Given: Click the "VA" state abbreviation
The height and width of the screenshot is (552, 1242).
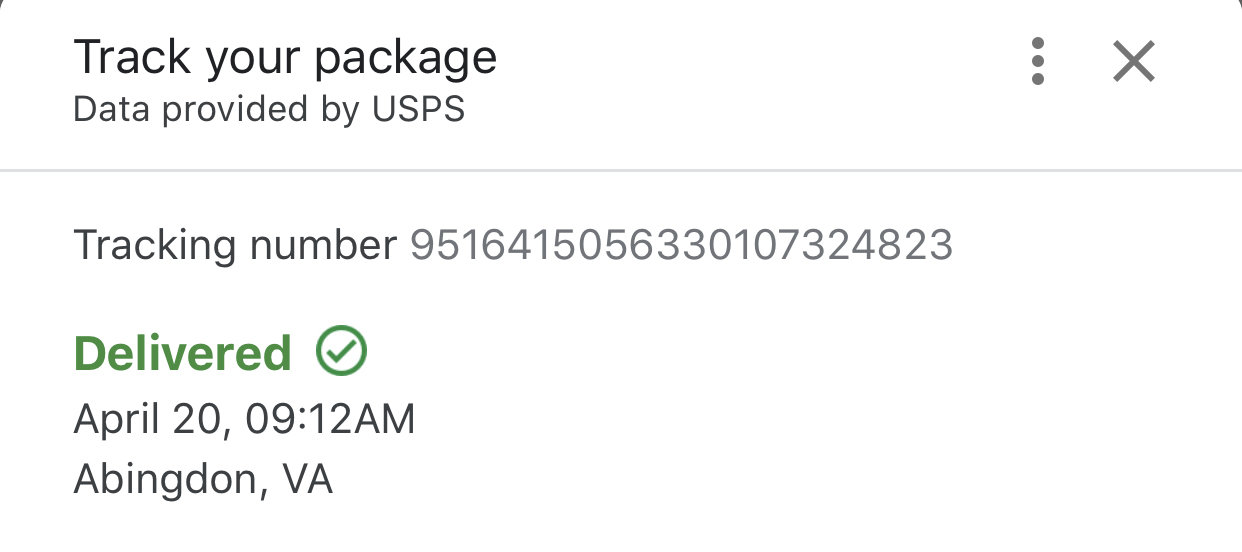Looking at the screenshot, I should (307, 480).
